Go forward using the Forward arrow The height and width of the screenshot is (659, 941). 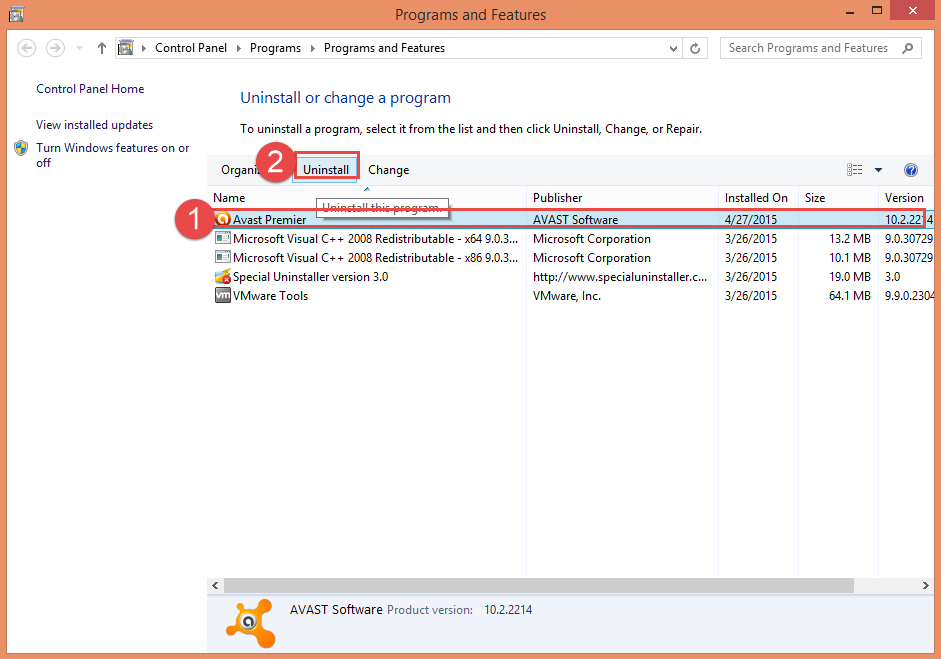click(55, 48)
